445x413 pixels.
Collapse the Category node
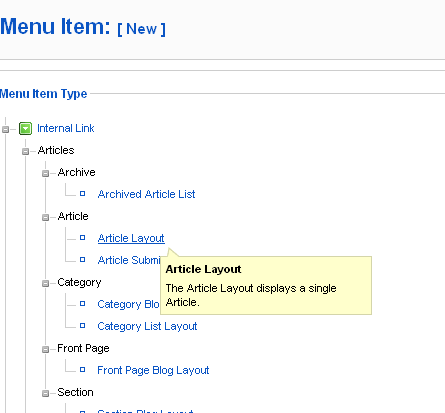click(45, 283)
